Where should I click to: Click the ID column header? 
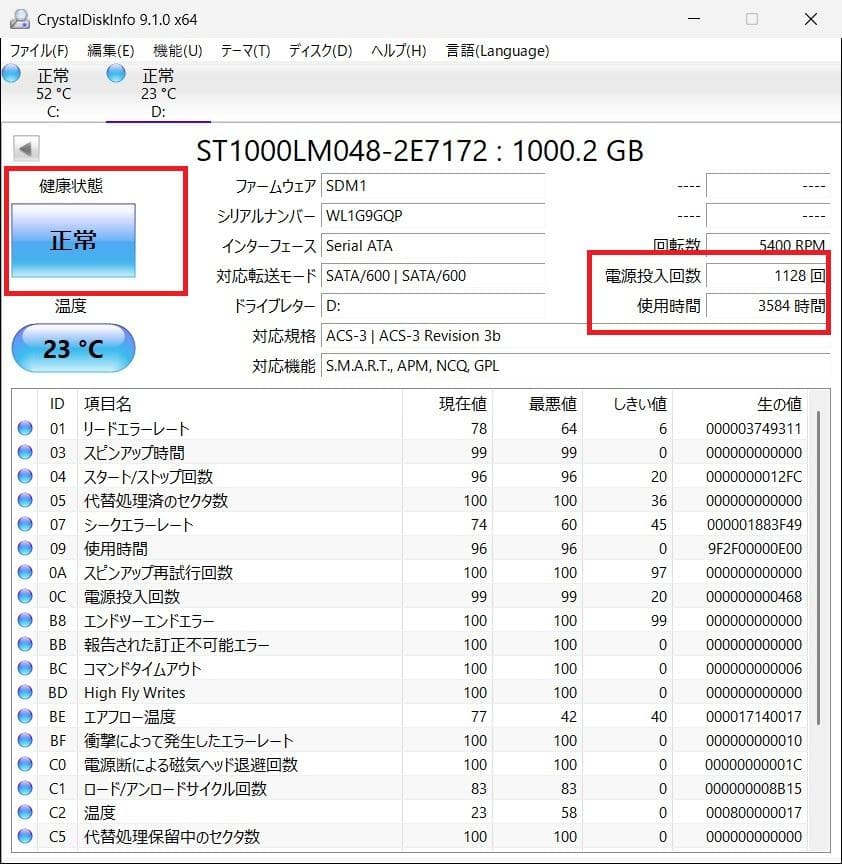point(57,404)
